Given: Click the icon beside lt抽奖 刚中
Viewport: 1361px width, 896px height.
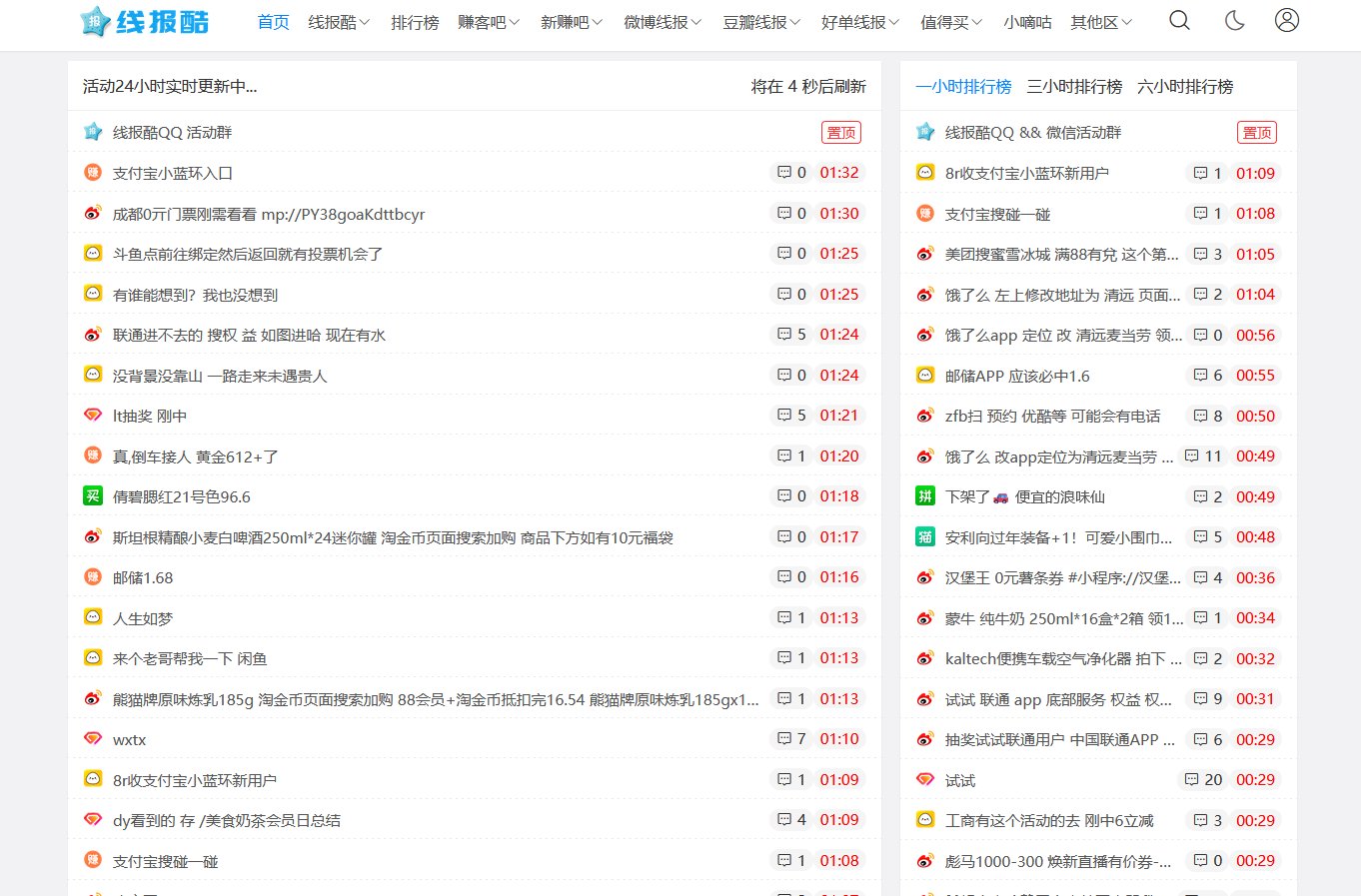Looking at the screenshot, I should pos(93,416).
